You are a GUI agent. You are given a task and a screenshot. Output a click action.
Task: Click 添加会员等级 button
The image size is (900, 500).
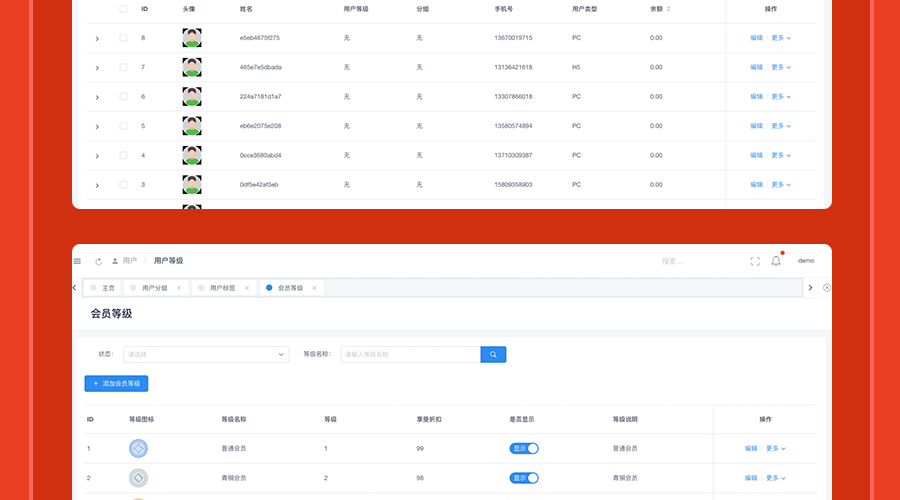click(x=117, y=383)
